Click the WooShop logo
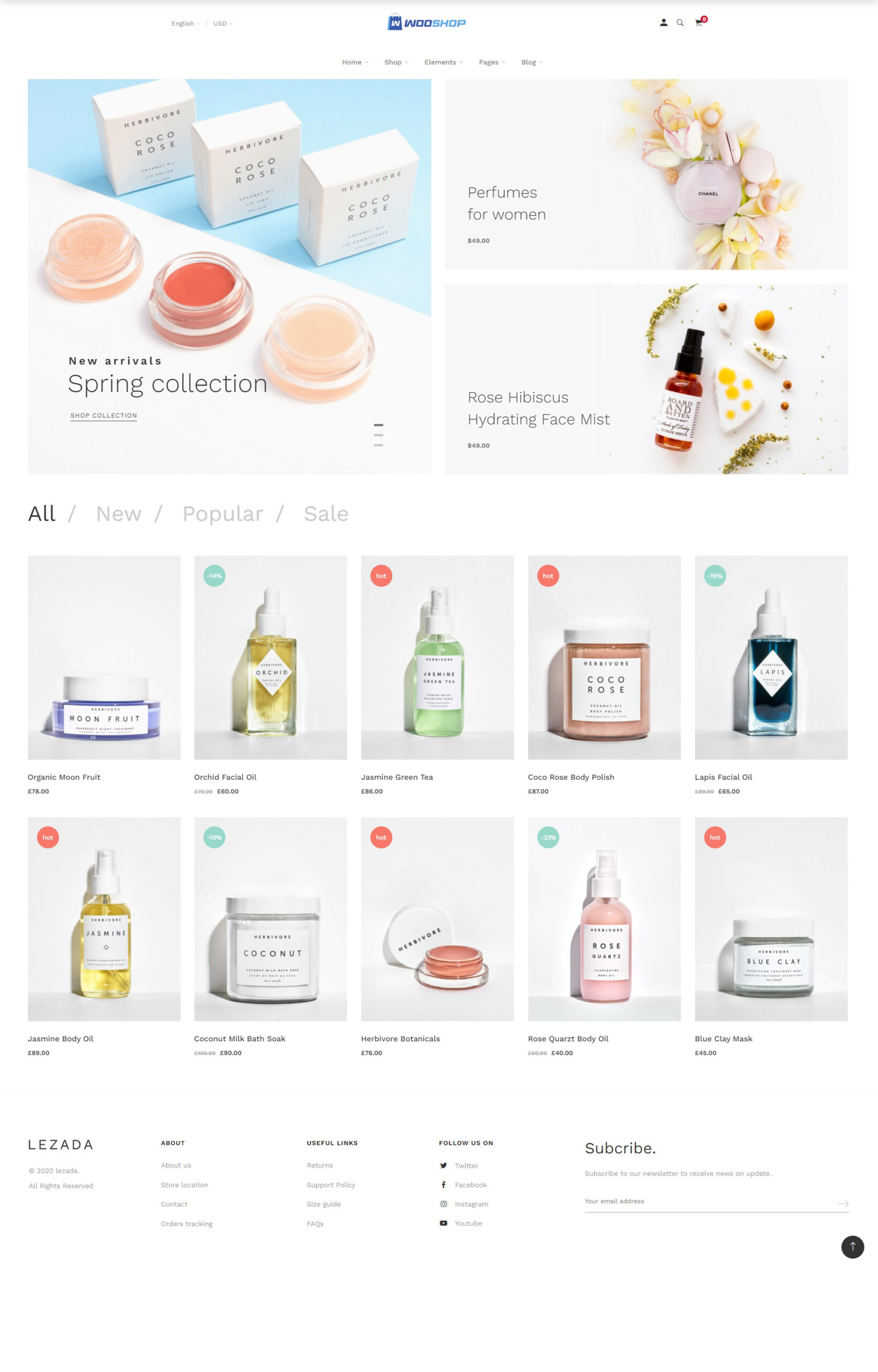This screenshot has width=878, height=1372. [427, 22]
